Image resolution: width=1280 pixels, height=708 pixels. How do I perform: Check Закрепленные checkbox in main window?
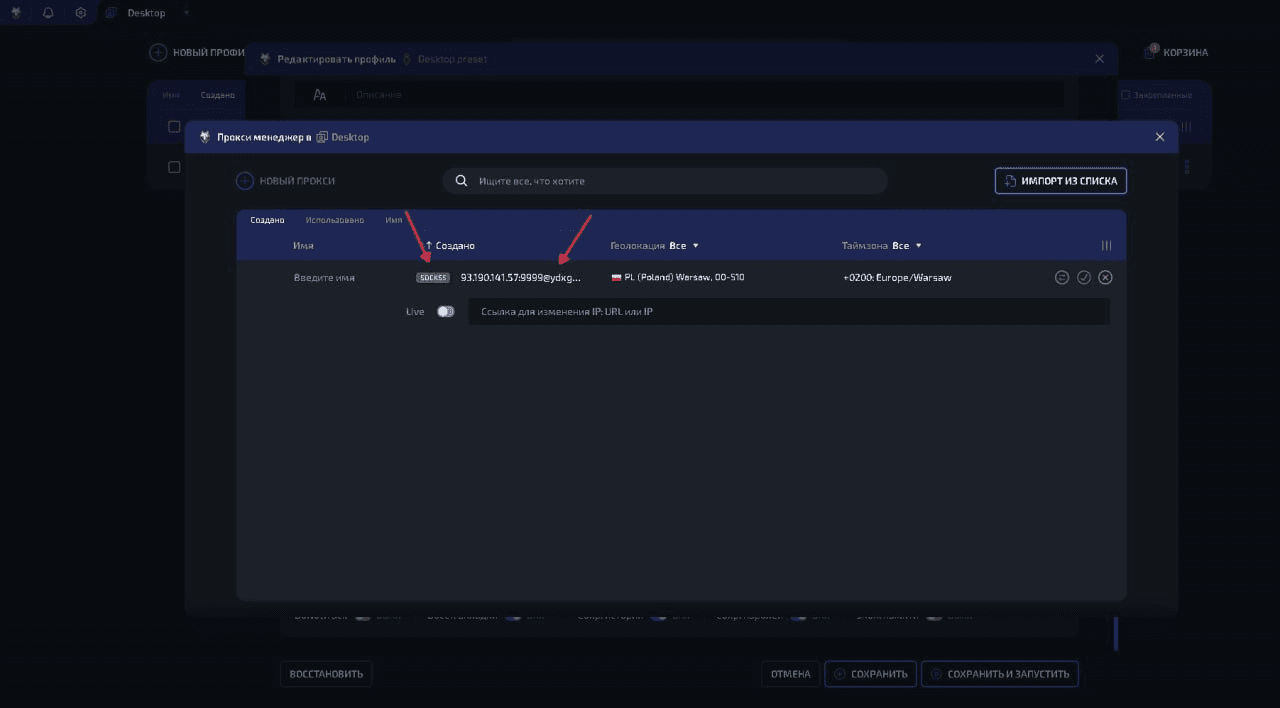1126,95
